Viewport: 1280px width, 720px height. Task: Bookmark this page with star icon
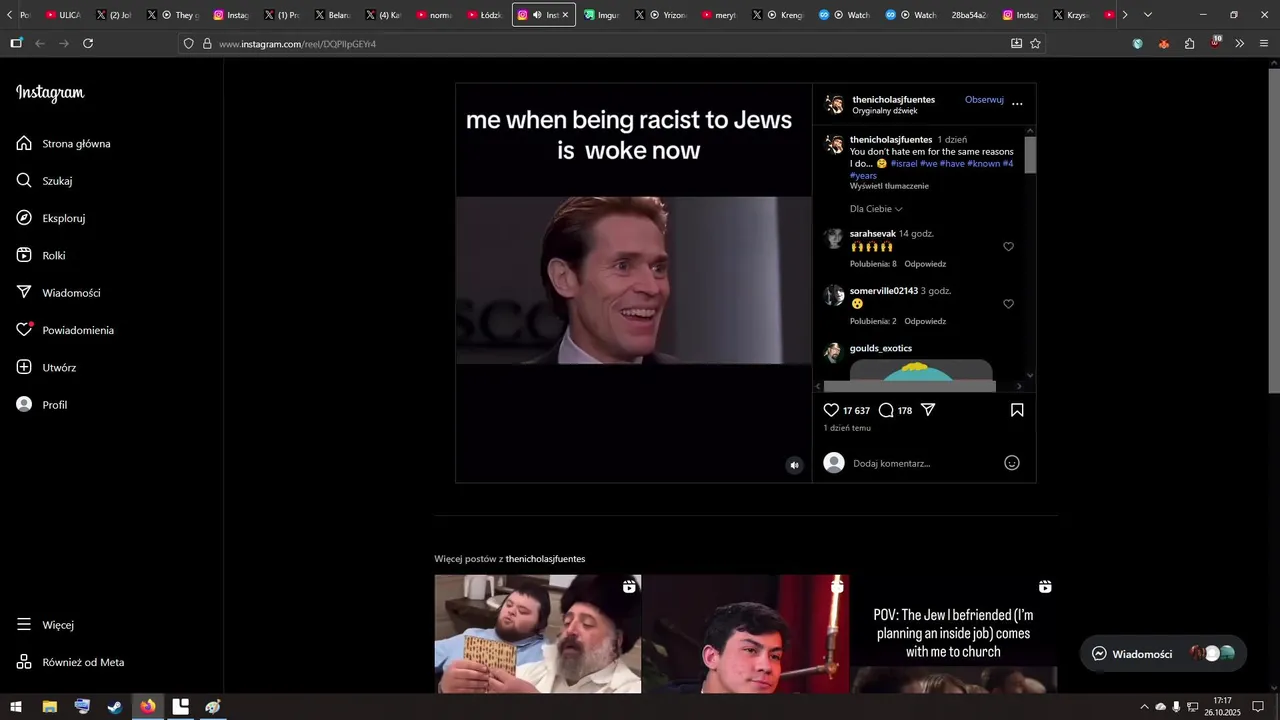click(1035, 43)
